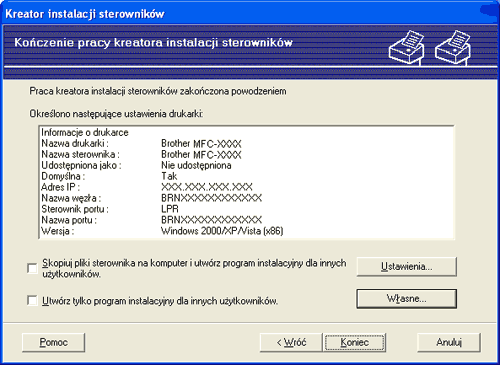This screenshot has width=500, height=365.
Task: Finish the wizard with Koniec button
Action: click(354, 342)
